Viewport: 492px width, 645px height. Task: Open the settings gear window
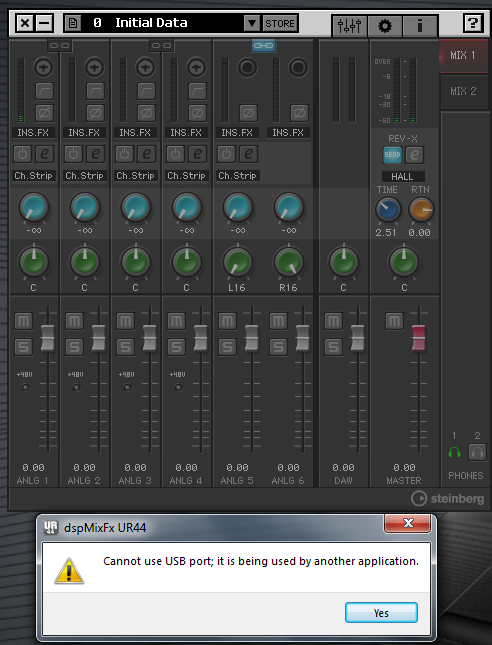[x=385, y=26]
